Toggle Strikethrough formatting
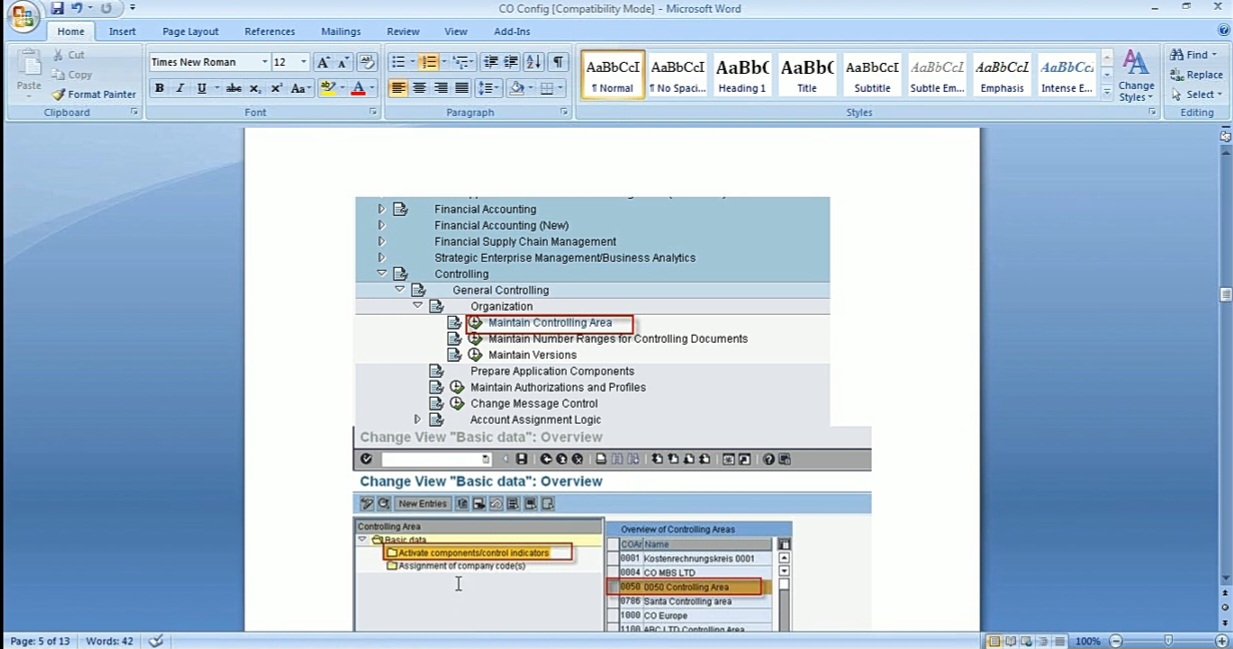Viewport: 1233px width, 649px height. coord(234,88)
